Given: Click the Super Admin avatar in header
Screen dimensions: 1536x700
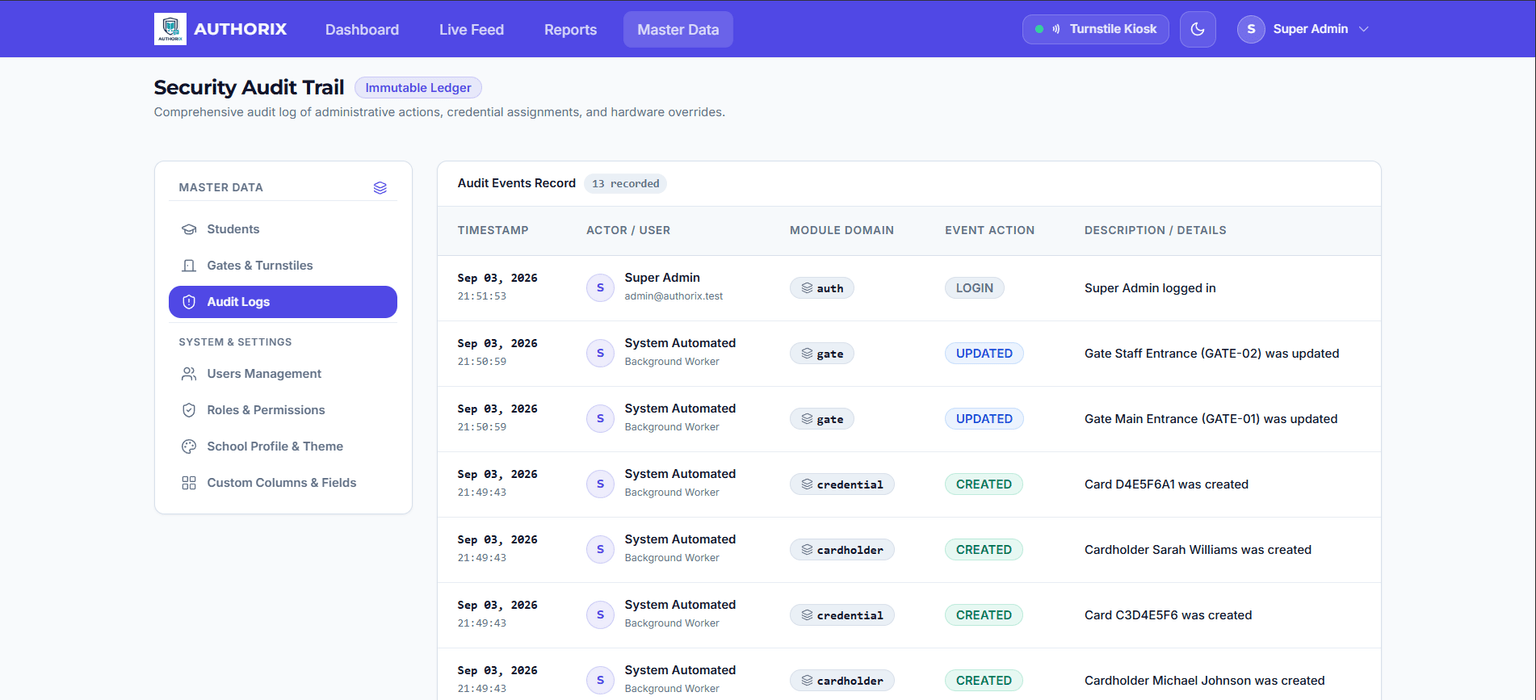Looking at the screenshot, I should click(1251, 29).
